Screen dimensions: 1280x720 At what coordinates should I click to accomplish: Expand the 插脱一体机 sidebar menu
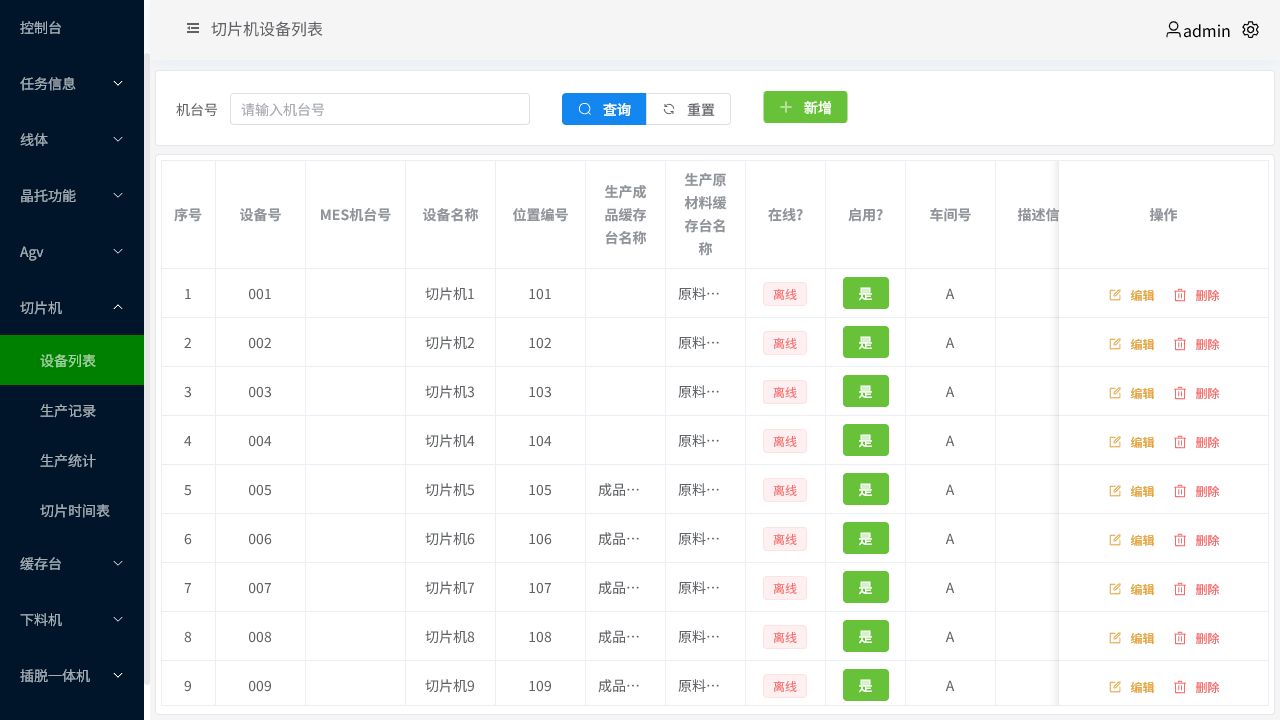(72, 676)
